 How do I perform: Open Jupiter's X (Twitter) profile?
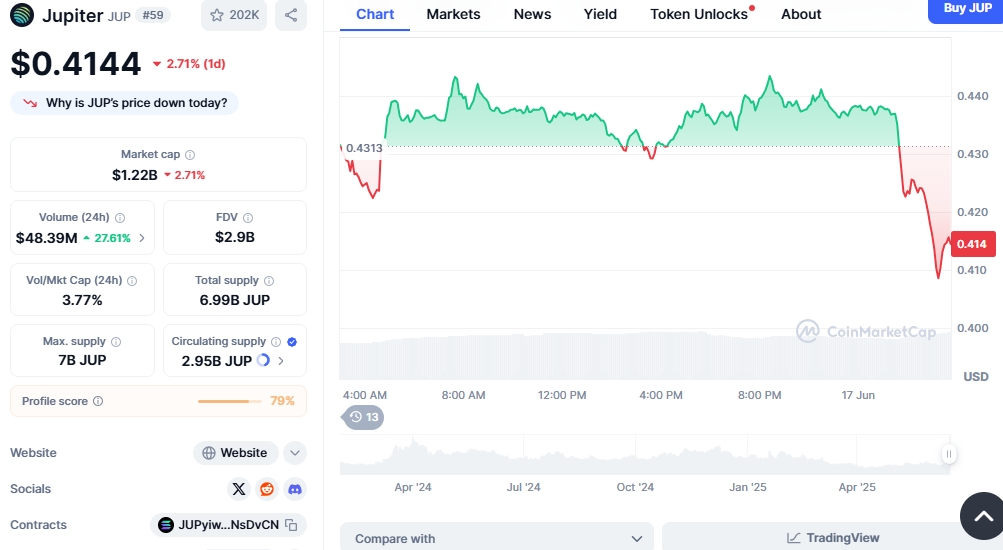(239, 489)
